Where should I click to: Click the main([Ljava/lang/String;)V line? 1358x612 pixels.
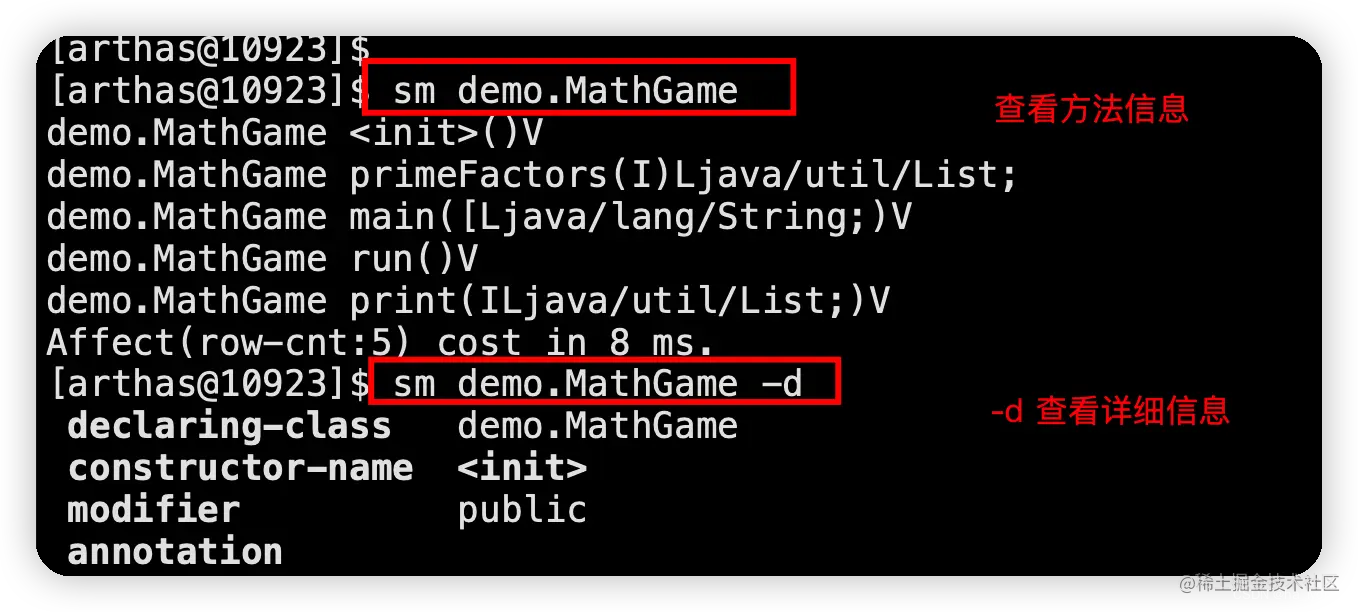point(479,217)
